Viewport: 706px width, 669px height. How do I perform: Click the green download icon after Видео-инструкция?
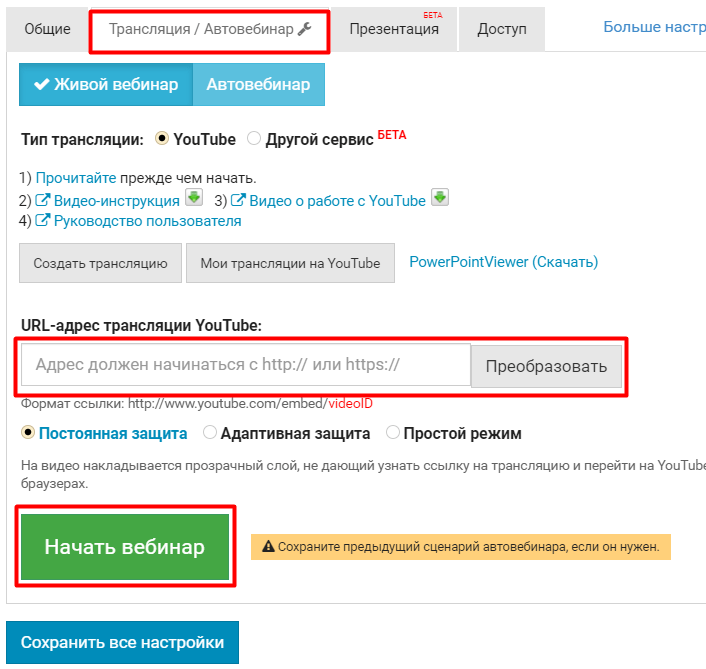tap(195, 197)
